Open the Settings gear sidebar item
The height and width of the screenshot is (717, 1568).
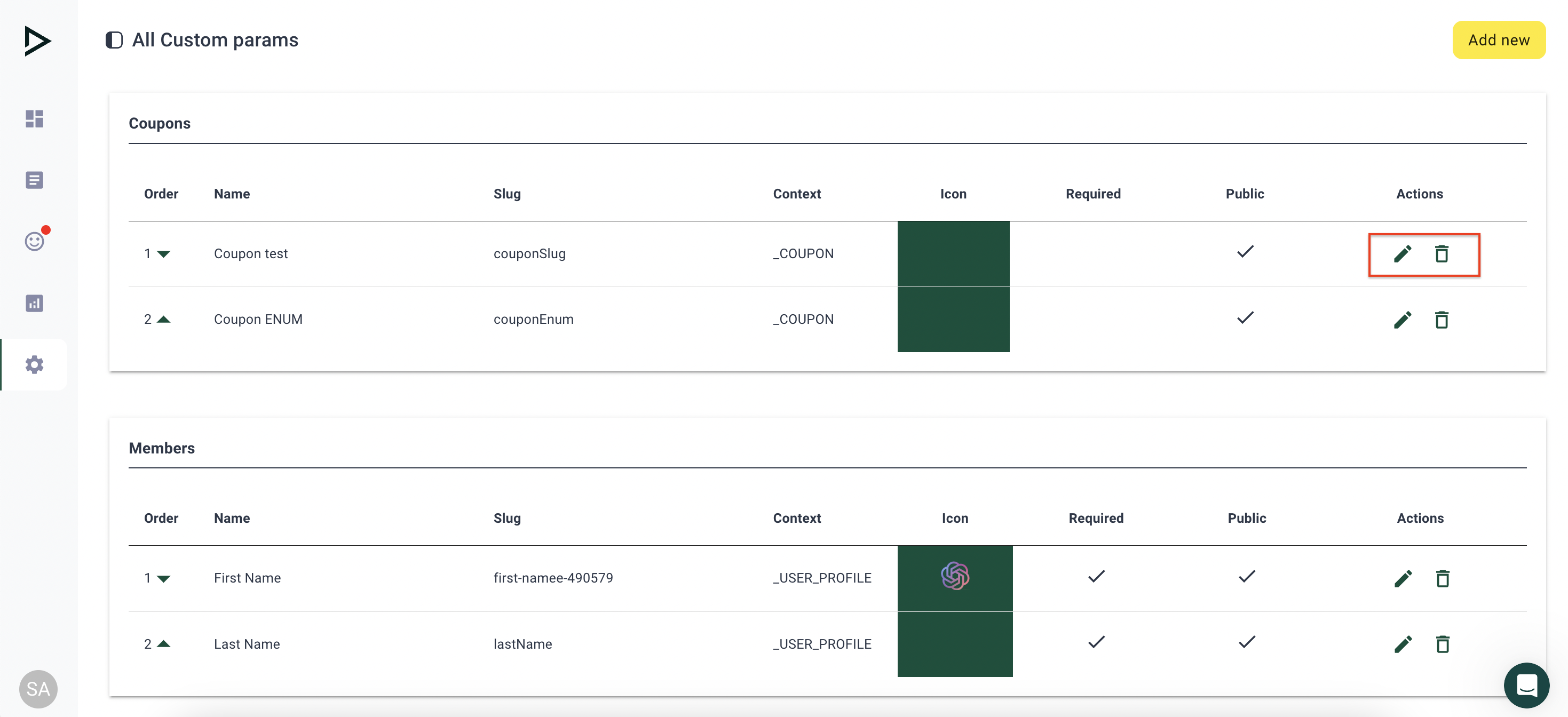point(35,364)
